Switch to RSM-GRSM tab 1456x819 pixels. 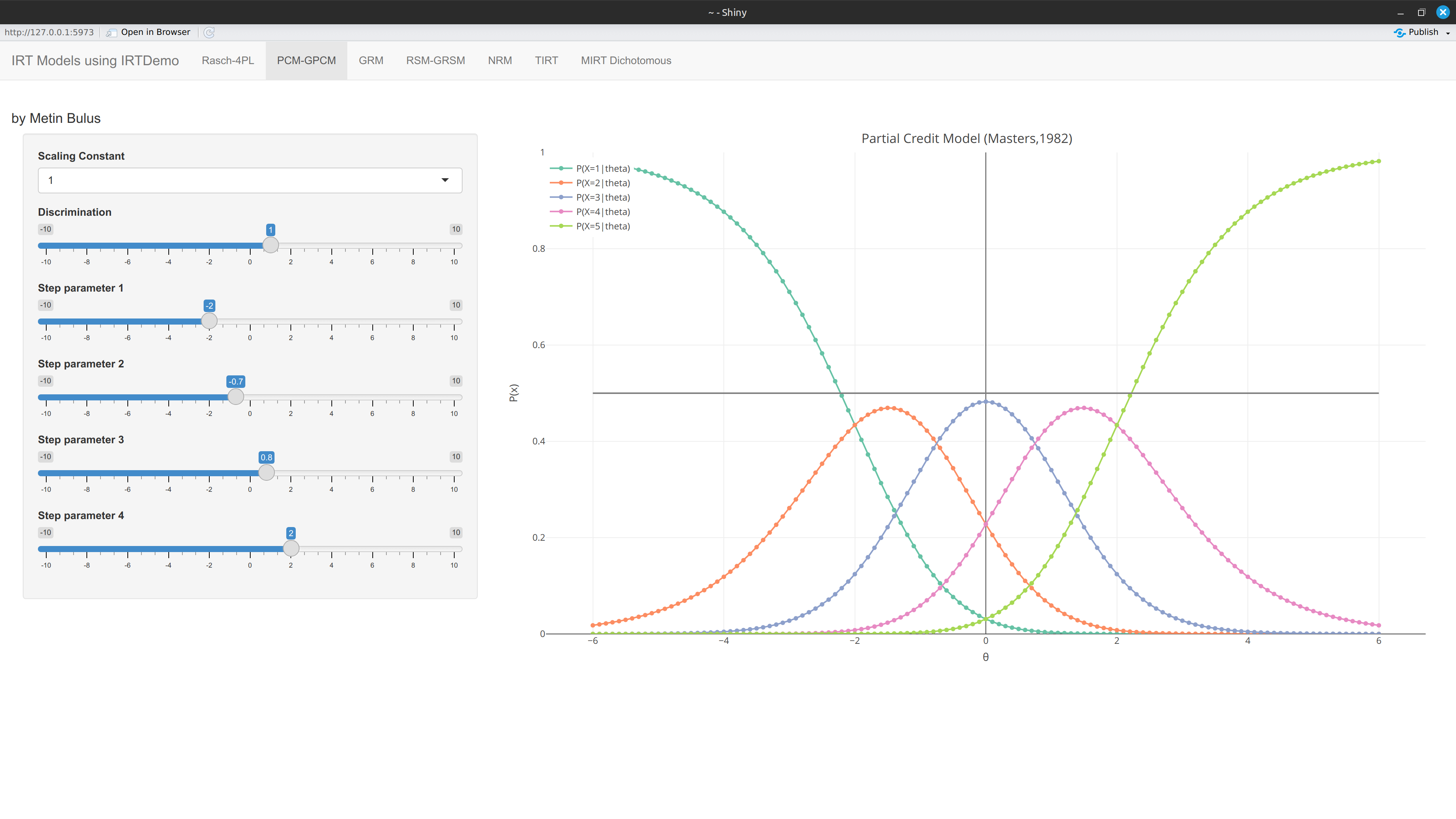(435, 61)
